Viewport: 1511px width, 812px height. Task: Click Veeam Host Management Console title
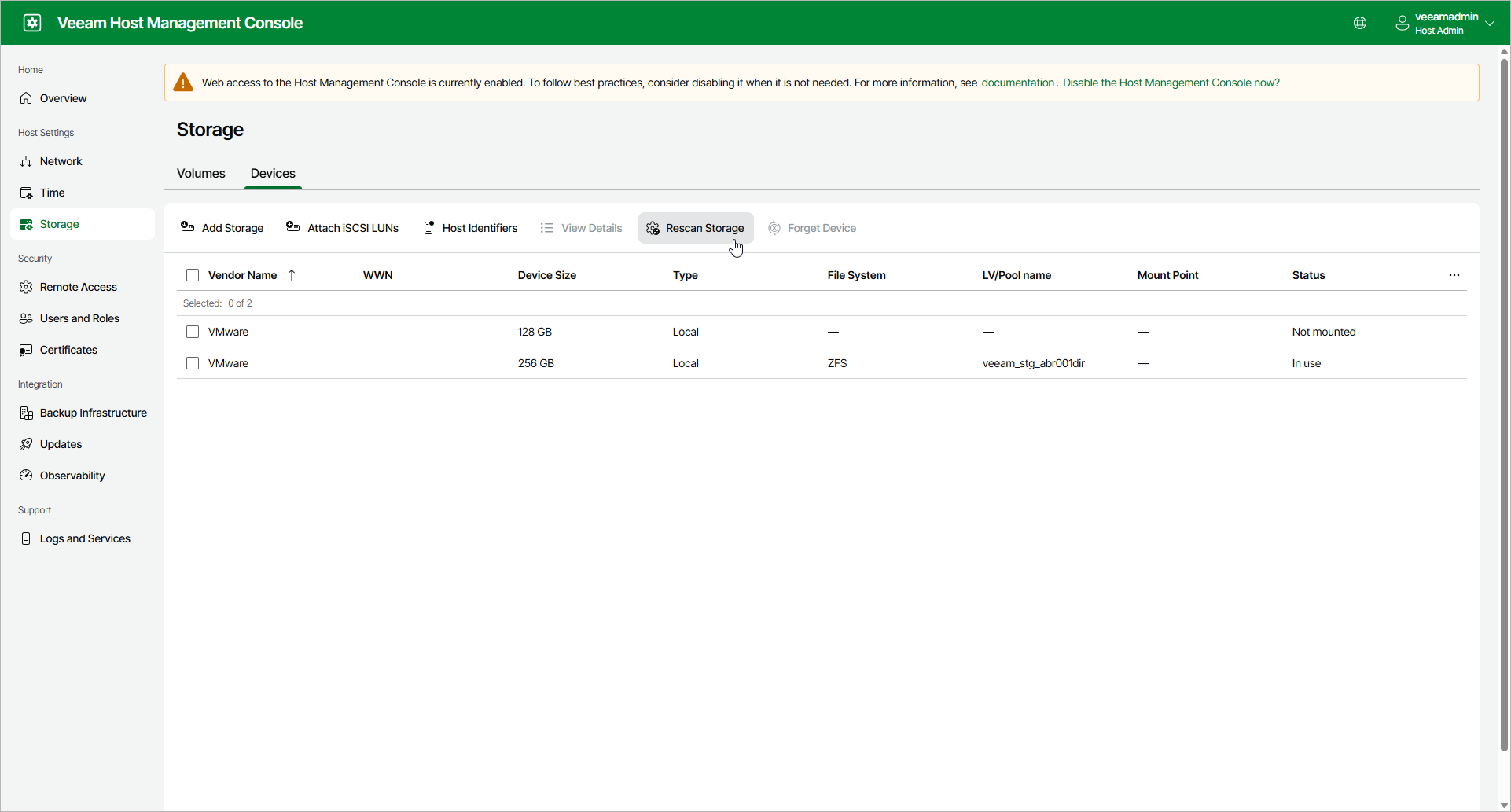pos(180,23)
